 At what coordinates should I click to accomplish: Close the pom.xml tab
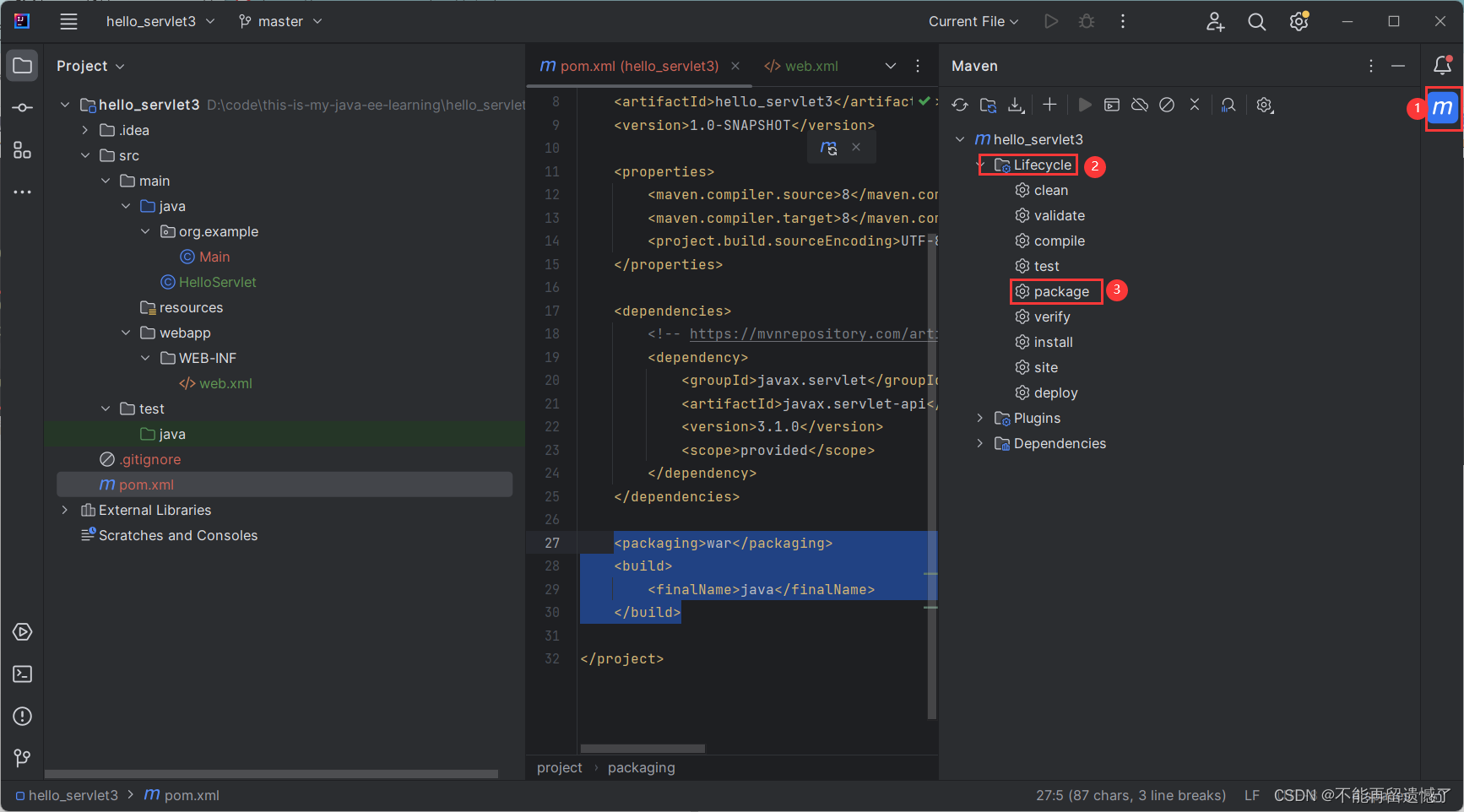735,66
